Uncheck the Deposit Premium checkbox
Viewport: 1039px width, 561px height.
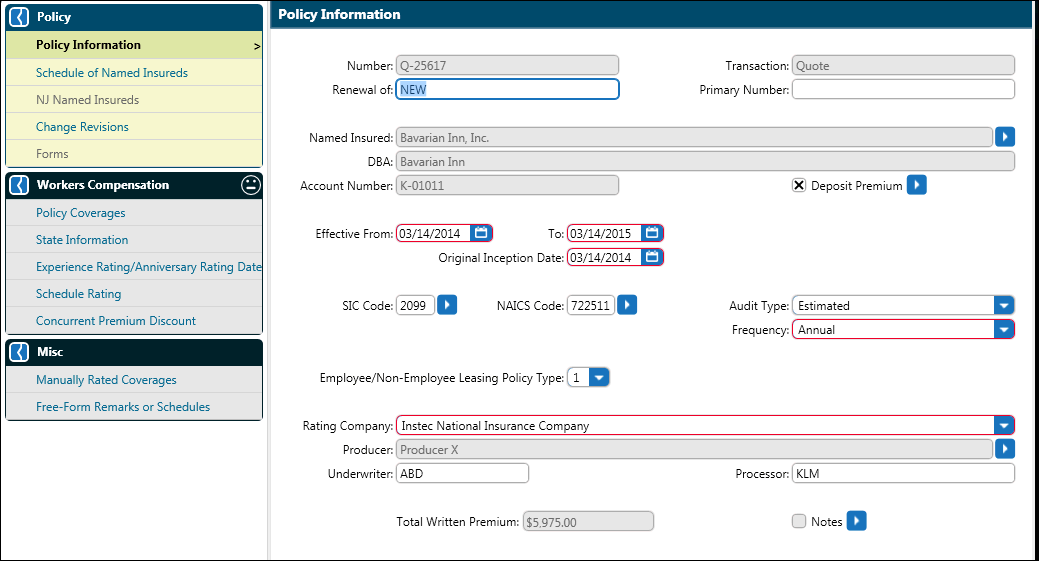(x=799, y=185)
